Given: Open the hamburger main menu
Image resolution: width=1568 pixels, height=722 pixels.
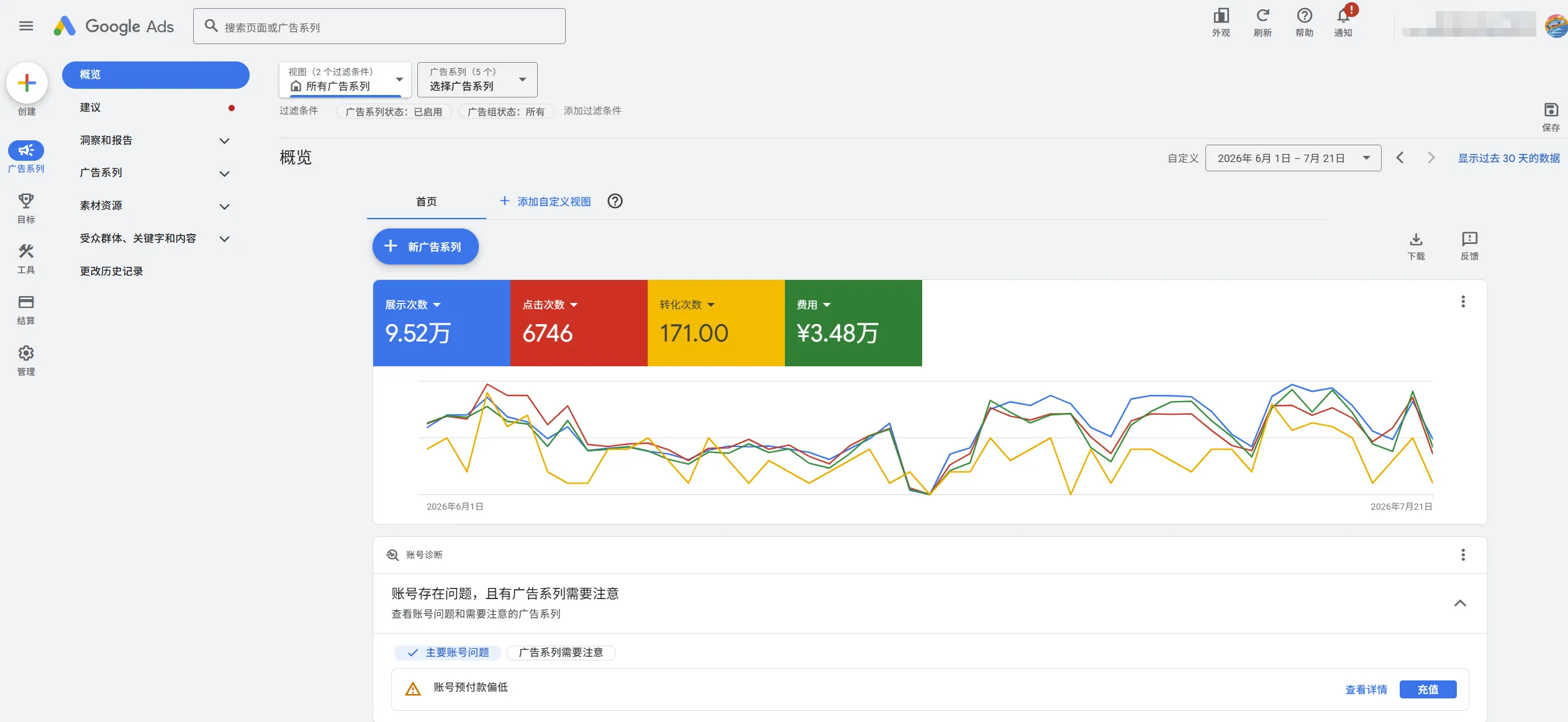Looking at the screenshot, I should click(x=26, y=26).
